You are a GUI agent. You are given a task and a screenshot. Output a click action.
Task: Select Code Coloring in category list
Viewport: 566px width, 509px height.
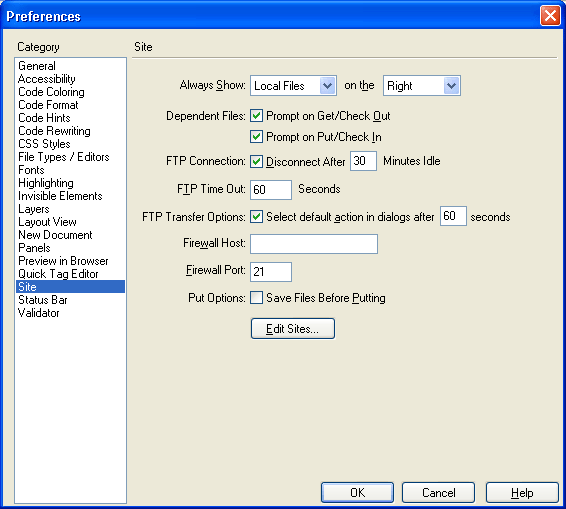[x=51, y=92]
